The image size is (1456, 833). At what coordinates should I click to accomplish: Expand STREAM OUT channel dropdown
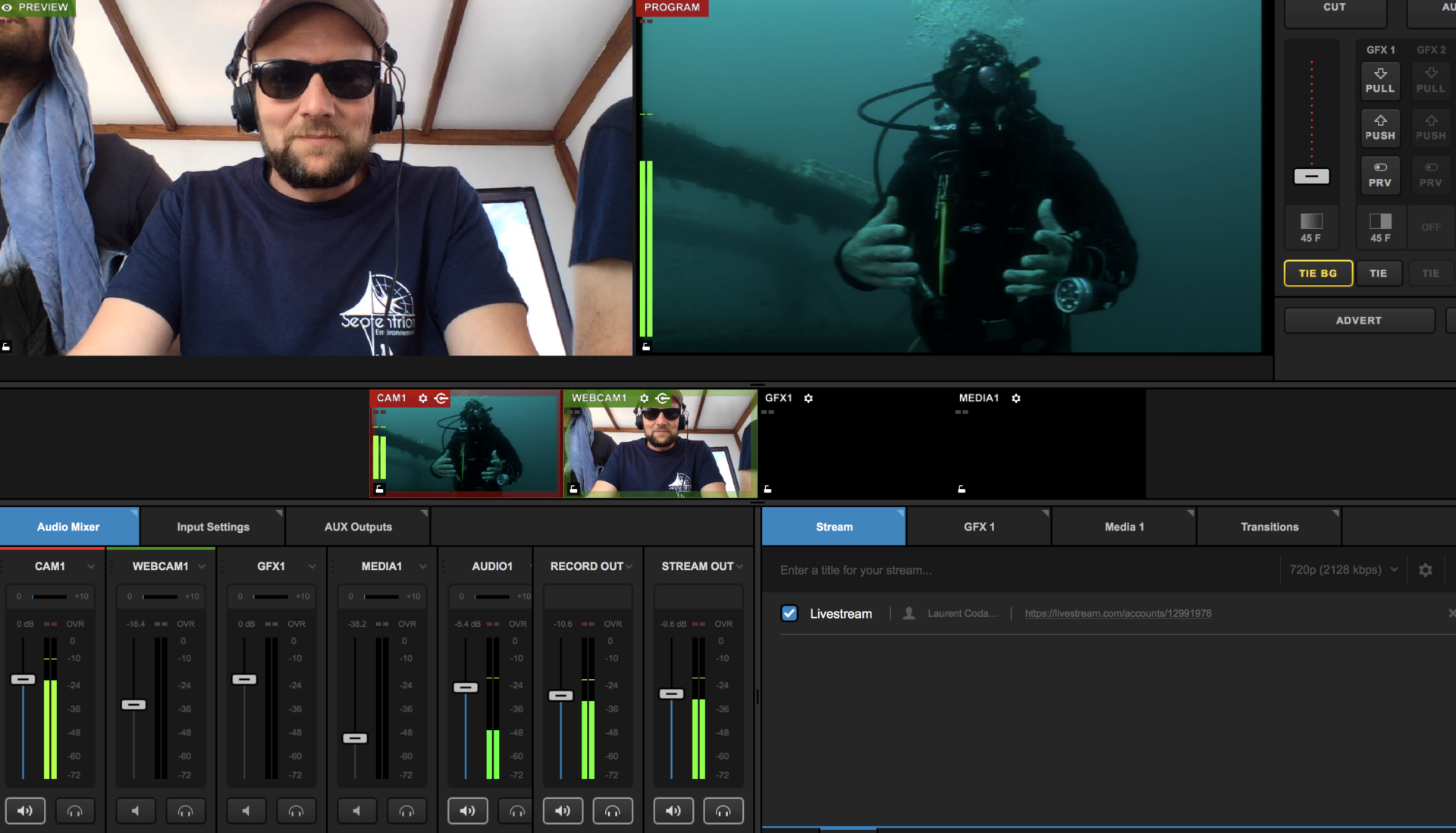click(739, 566)
